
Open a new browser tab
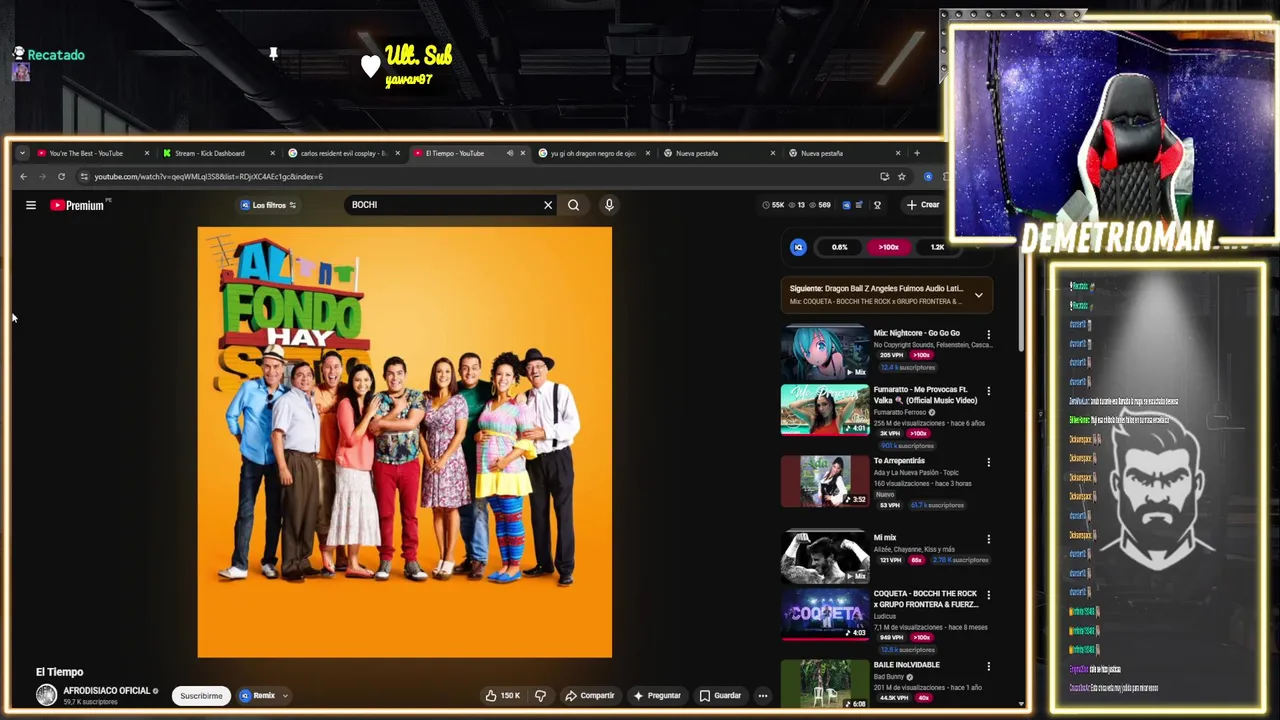[x=916, y=153]
